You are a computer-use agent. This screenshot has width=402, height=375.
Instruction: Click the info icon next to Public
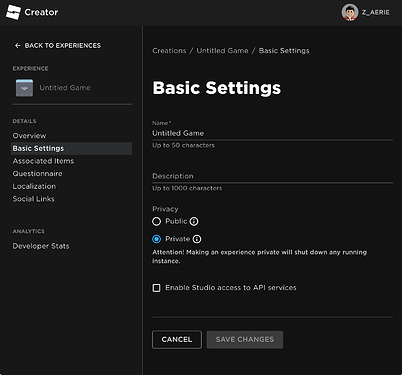[194, 221]
